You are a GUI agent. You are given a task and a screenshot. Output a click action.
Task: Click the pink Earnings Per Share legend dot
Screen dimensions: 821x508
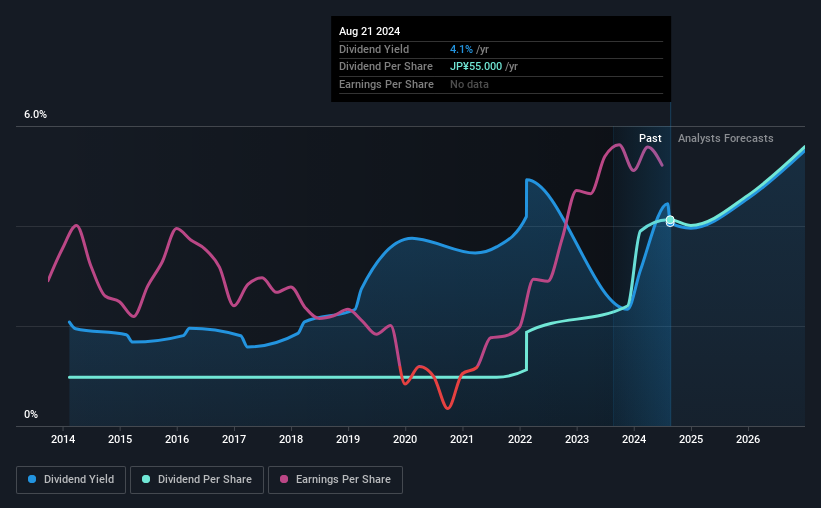point(284,479)
